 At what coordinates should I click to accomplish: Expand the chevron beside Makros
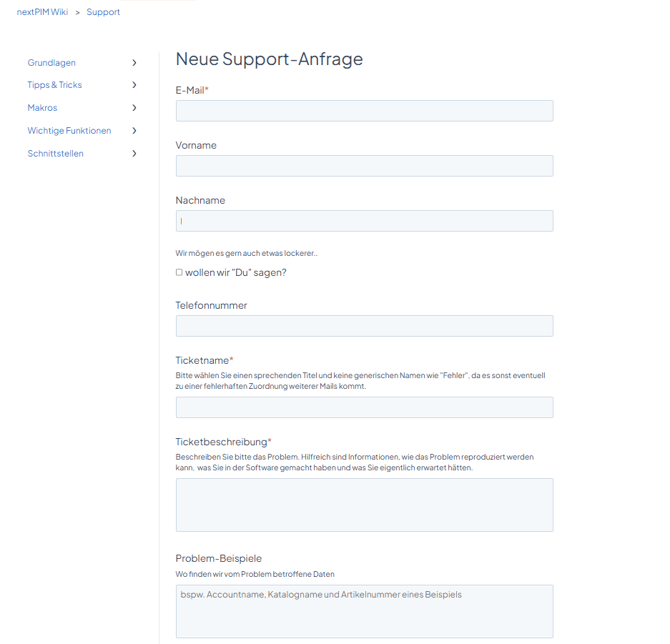coord(134,108)
